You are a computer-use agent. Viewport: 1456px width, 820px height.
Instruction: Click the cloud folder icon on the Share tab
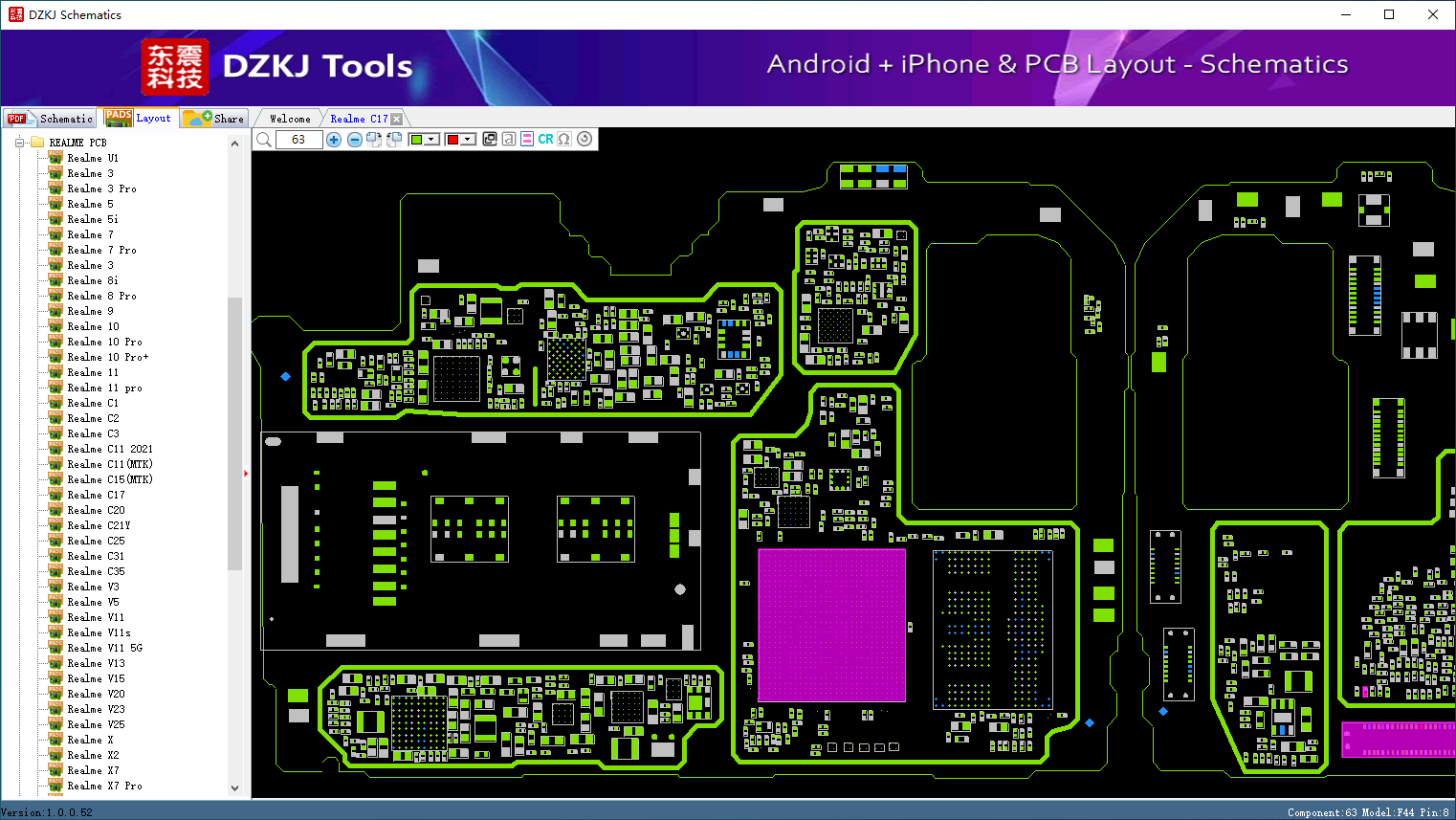[197, 118]
